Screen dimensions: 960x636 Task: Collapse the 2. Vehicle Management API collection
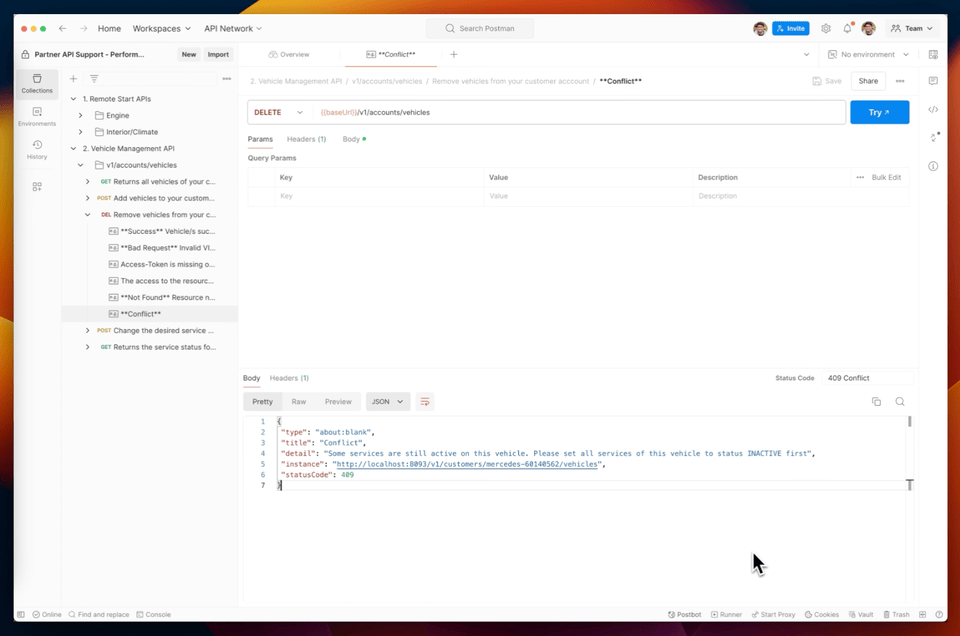tap(73, 148)
